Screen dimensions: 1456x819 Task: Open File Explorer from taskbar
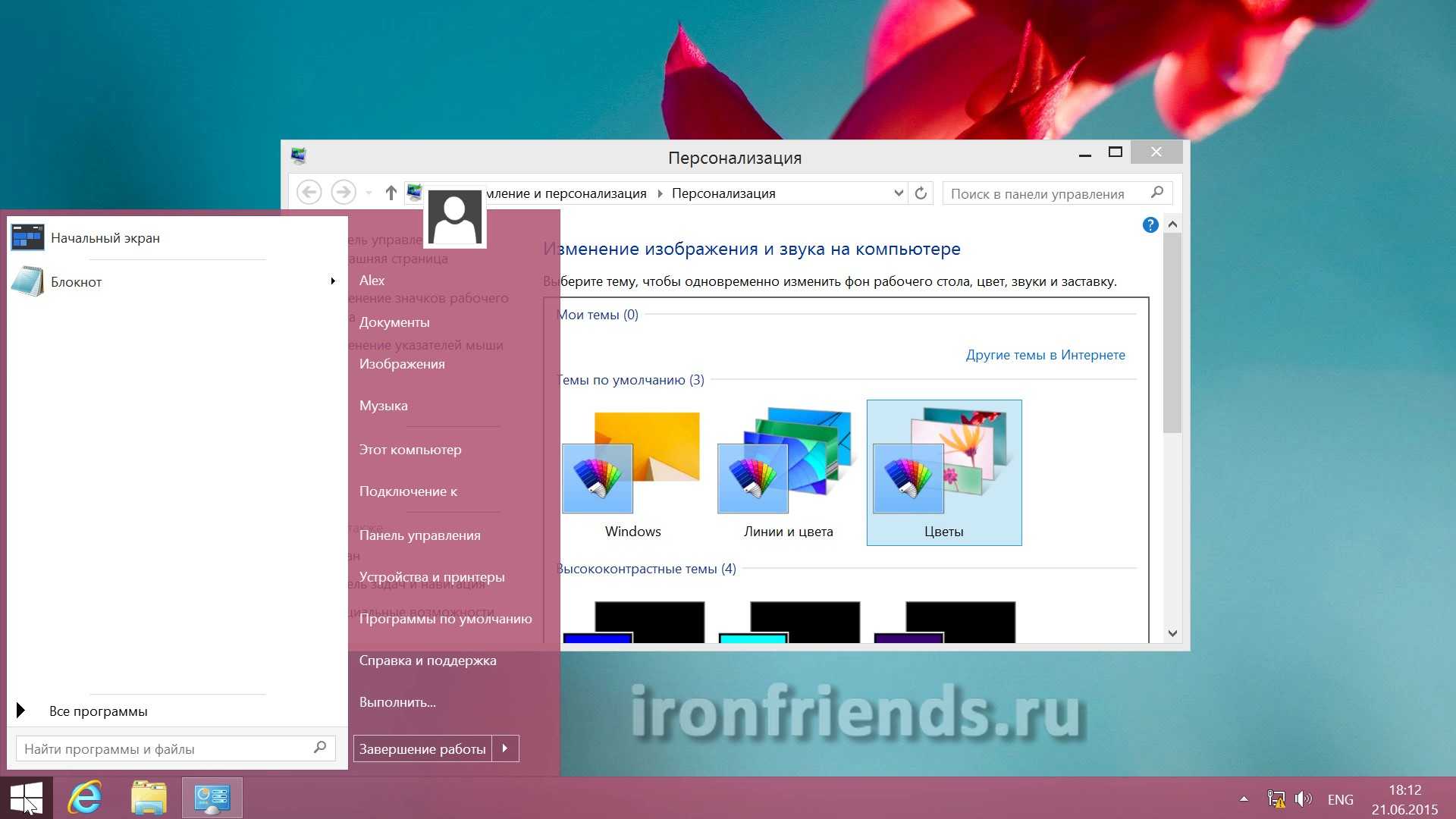point(149,798)
